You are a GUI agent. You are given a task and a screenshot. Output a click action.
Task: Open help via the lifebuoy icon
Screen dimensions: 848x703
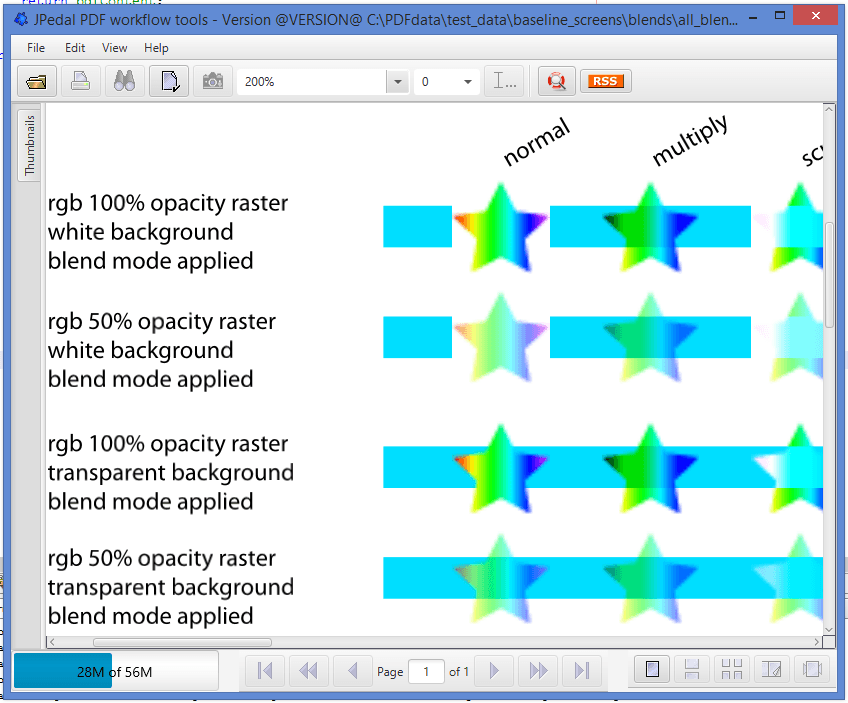pos(557,82)
